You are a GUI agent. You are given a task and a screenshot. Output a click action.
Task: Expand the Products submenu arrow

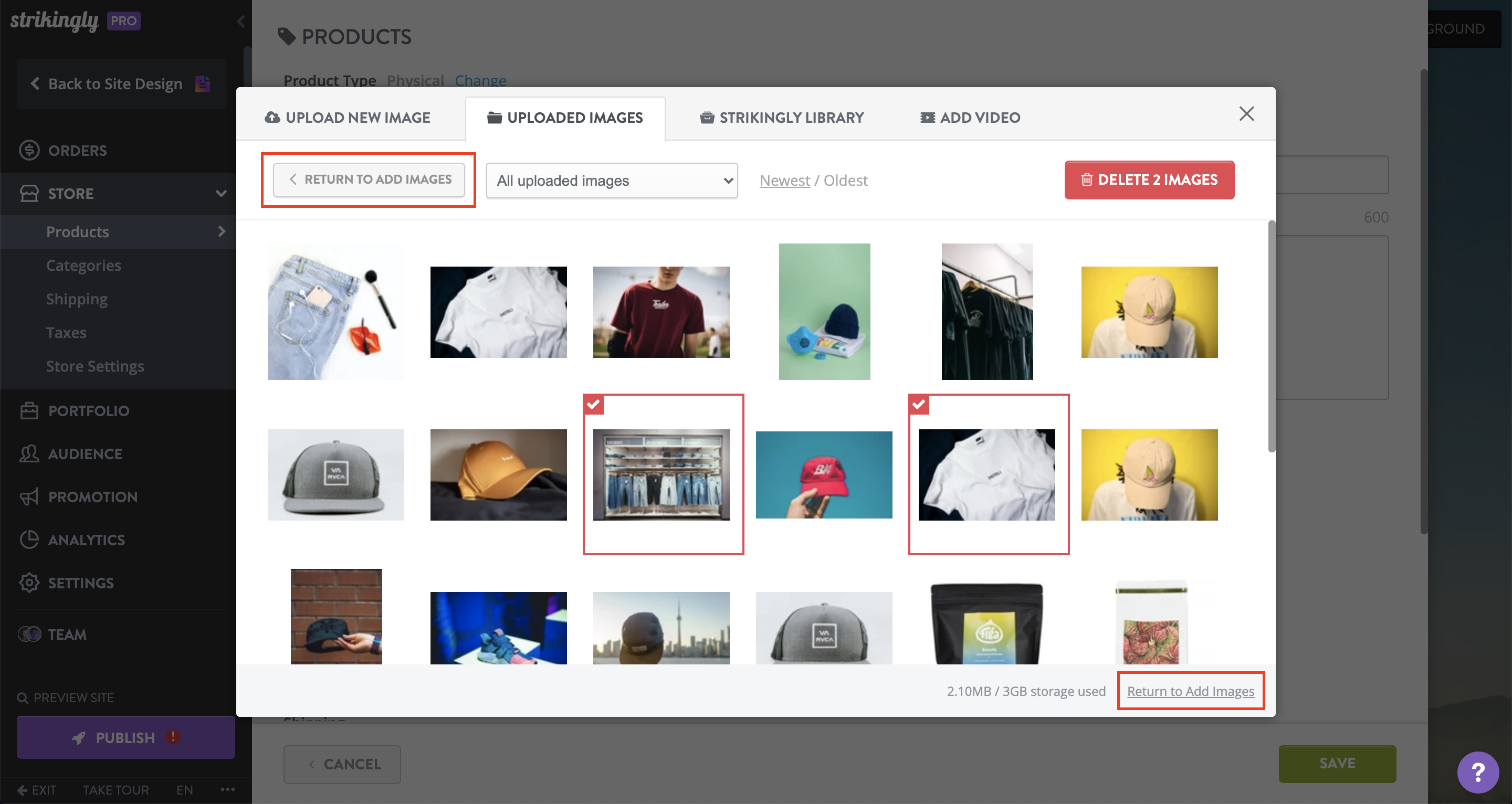[x=221, y=231]
